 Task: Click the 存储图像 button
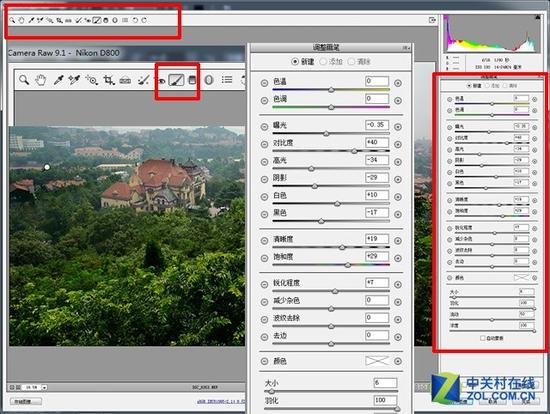pyautogui.click(x=26, y=401)
